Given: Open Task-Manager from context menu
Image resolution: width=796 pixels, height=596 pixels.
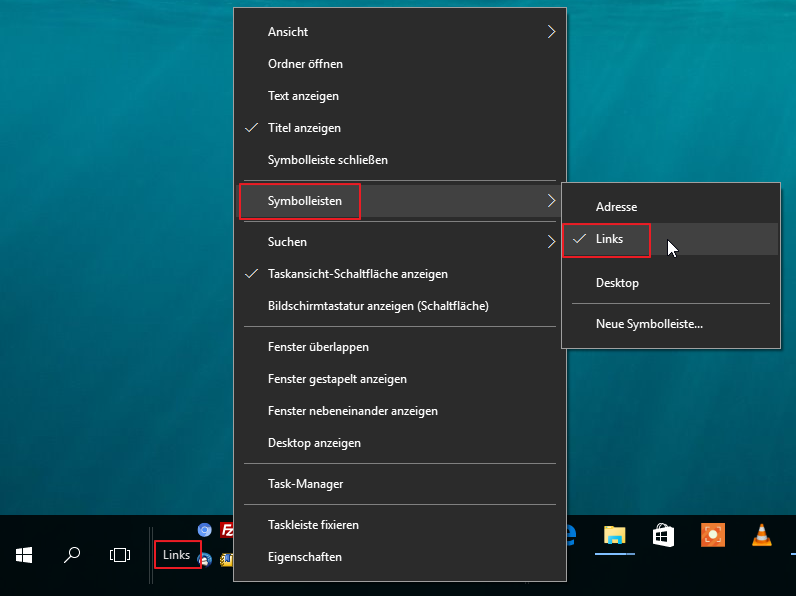Looking at the screenshot, I should click(400, 484).
